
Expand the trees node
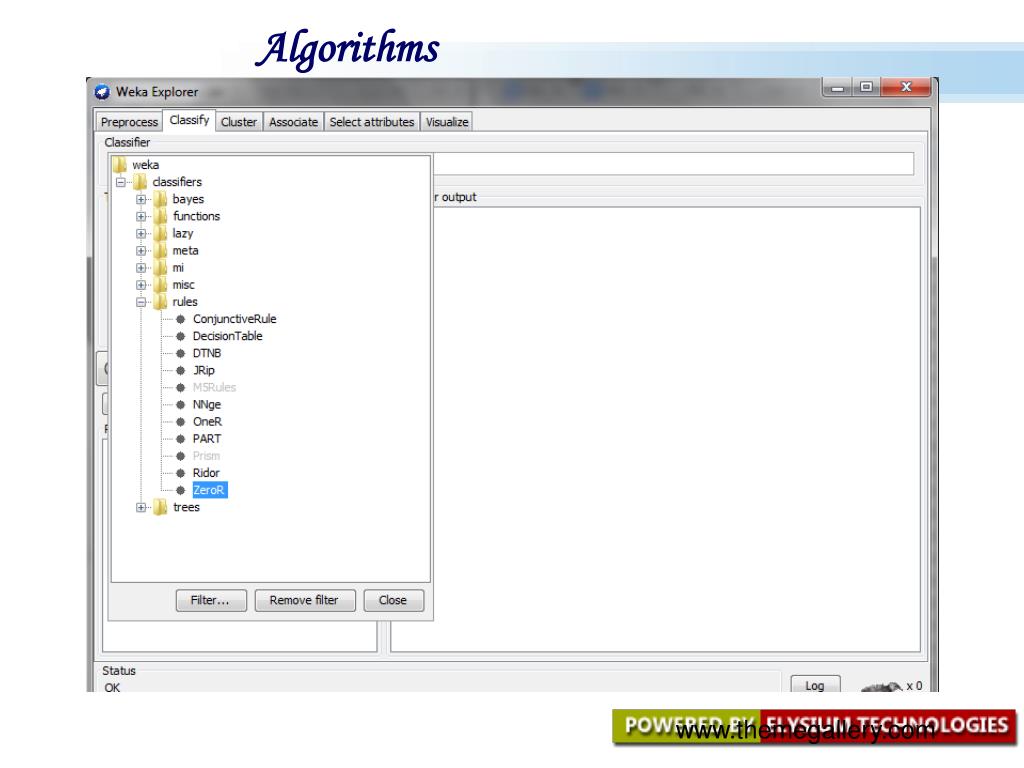tap(141, 507)
